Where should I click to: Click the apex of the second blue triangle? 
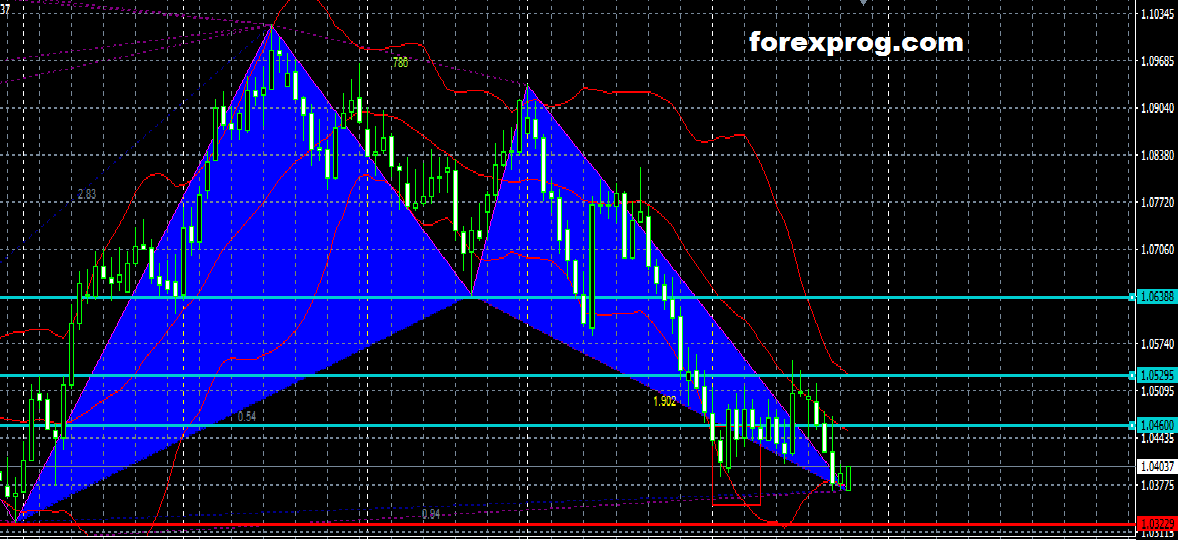(x=527, y=88)
